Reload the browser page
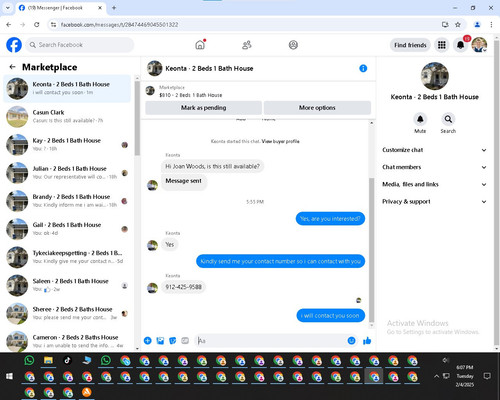 coord(37,25)
